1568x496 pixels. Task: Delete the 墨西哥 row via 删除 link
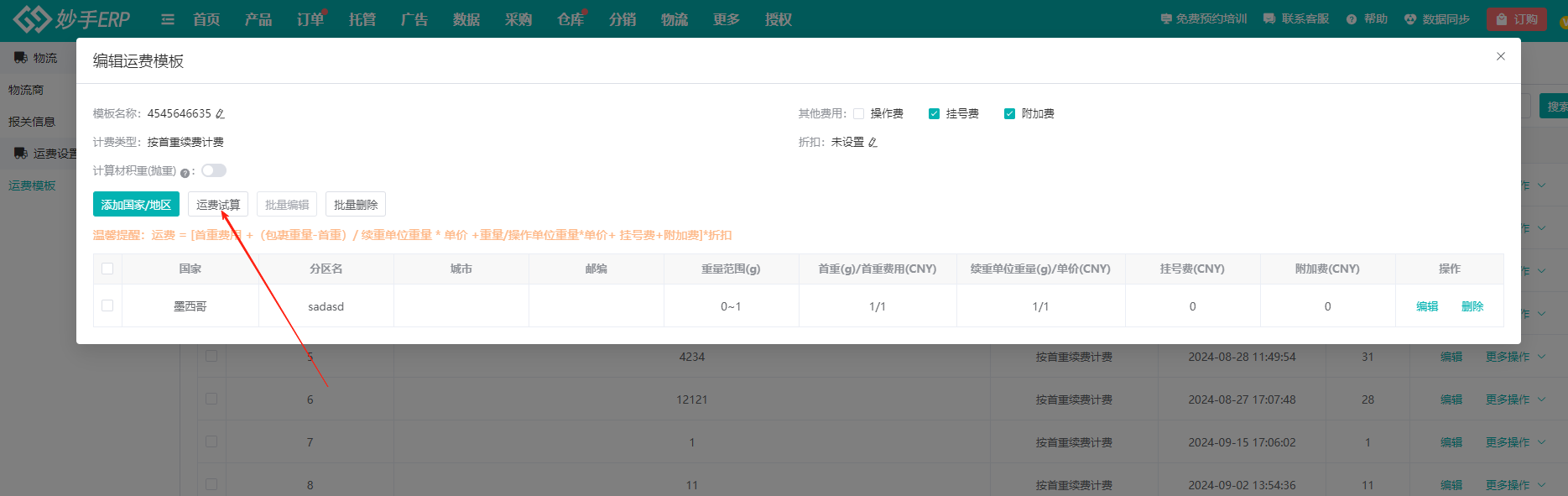coord(1472,306)
